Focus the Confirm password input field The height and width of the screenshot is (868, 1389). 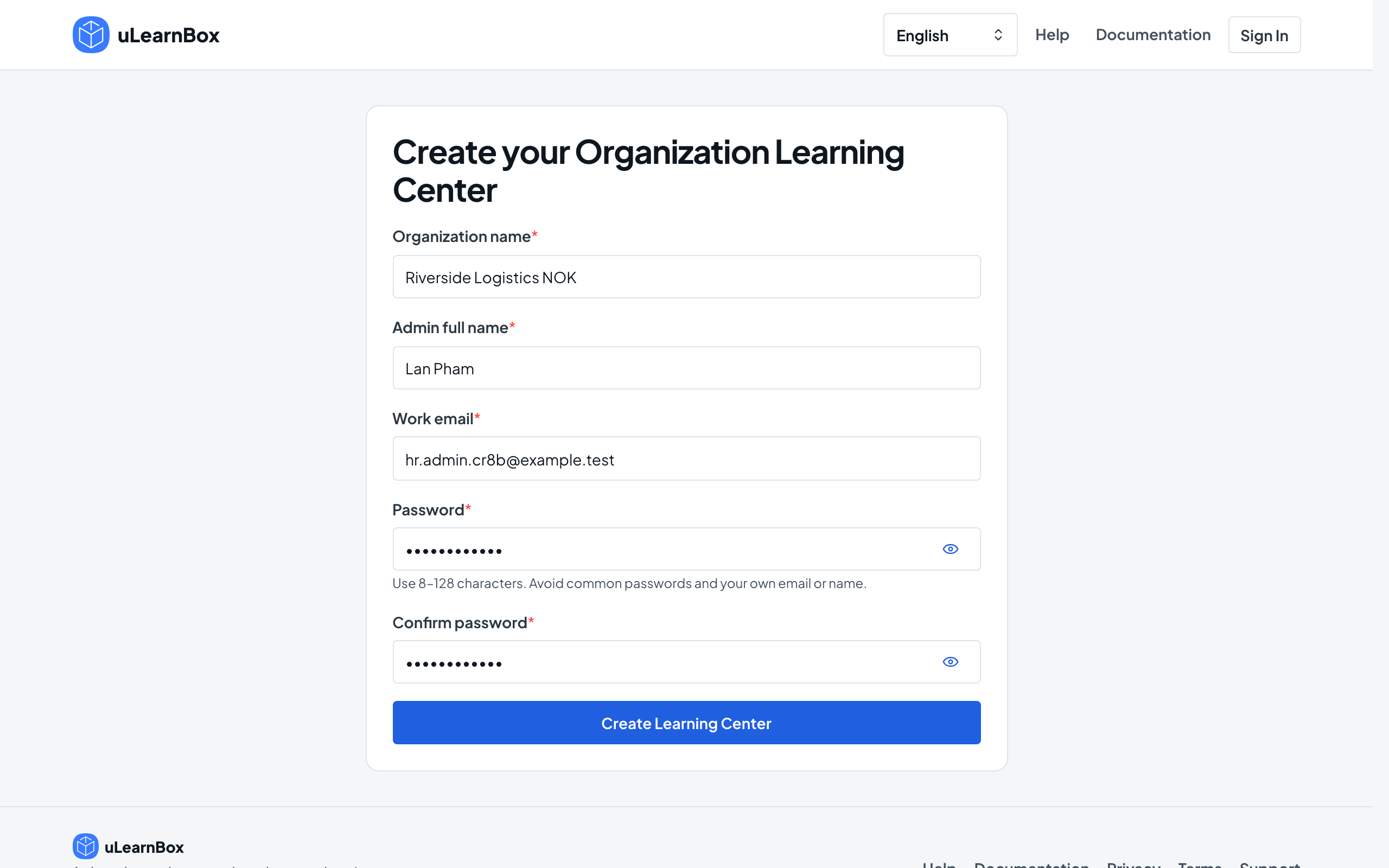(x=686, y=662)
